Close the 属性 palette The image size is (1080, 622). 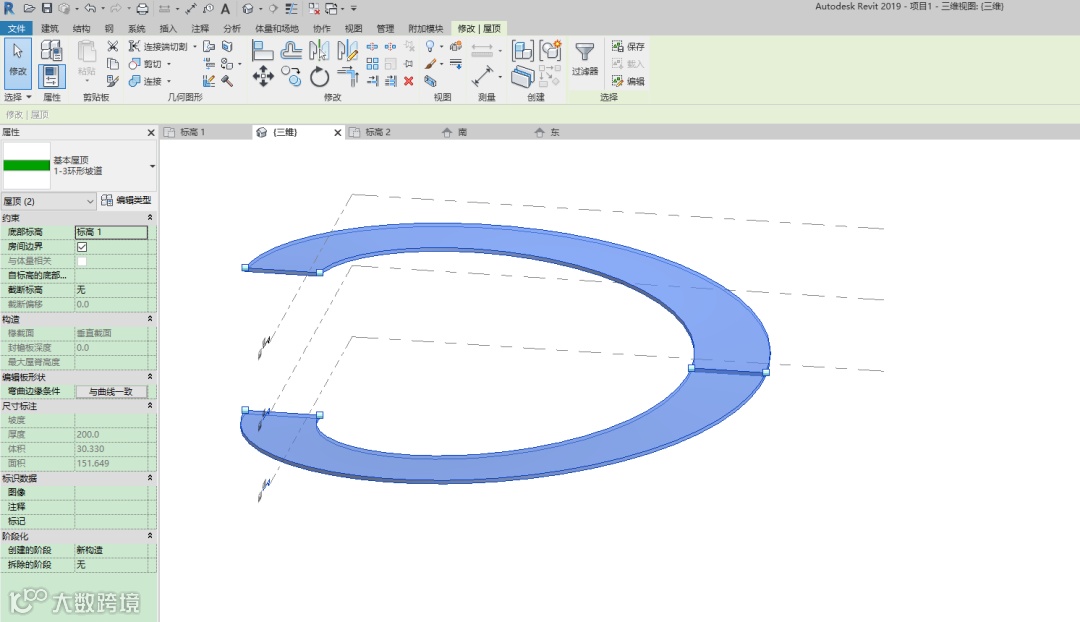pos(151,132)
